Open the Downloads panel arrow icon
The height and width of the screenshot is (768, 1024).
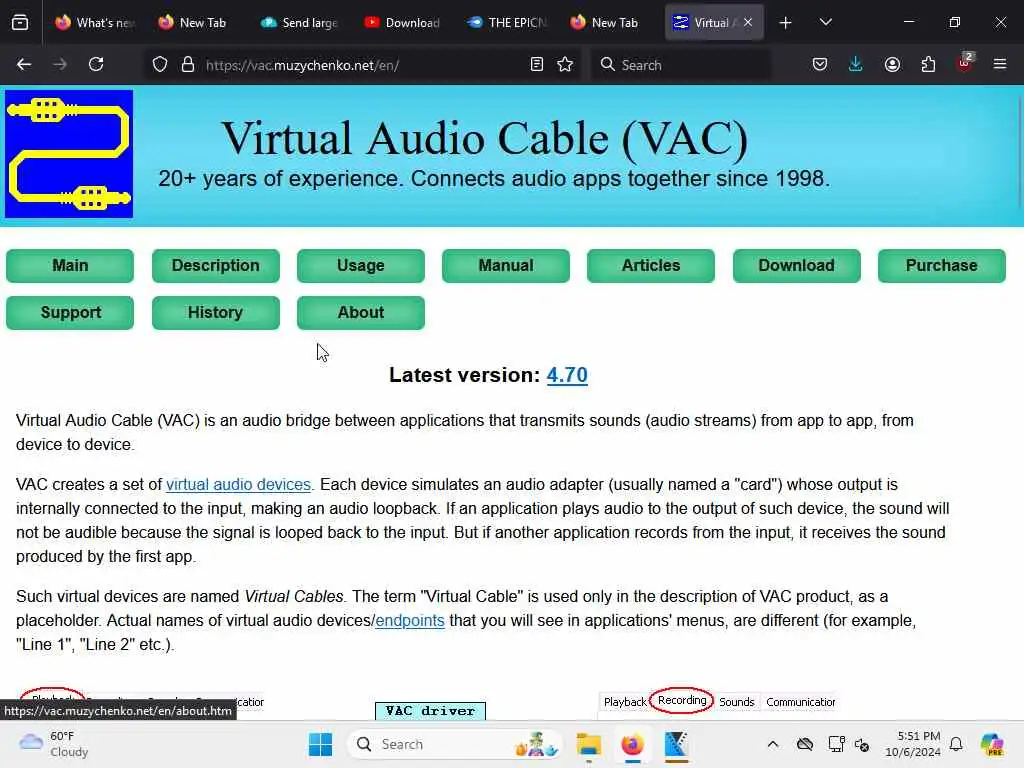(856, 65)
